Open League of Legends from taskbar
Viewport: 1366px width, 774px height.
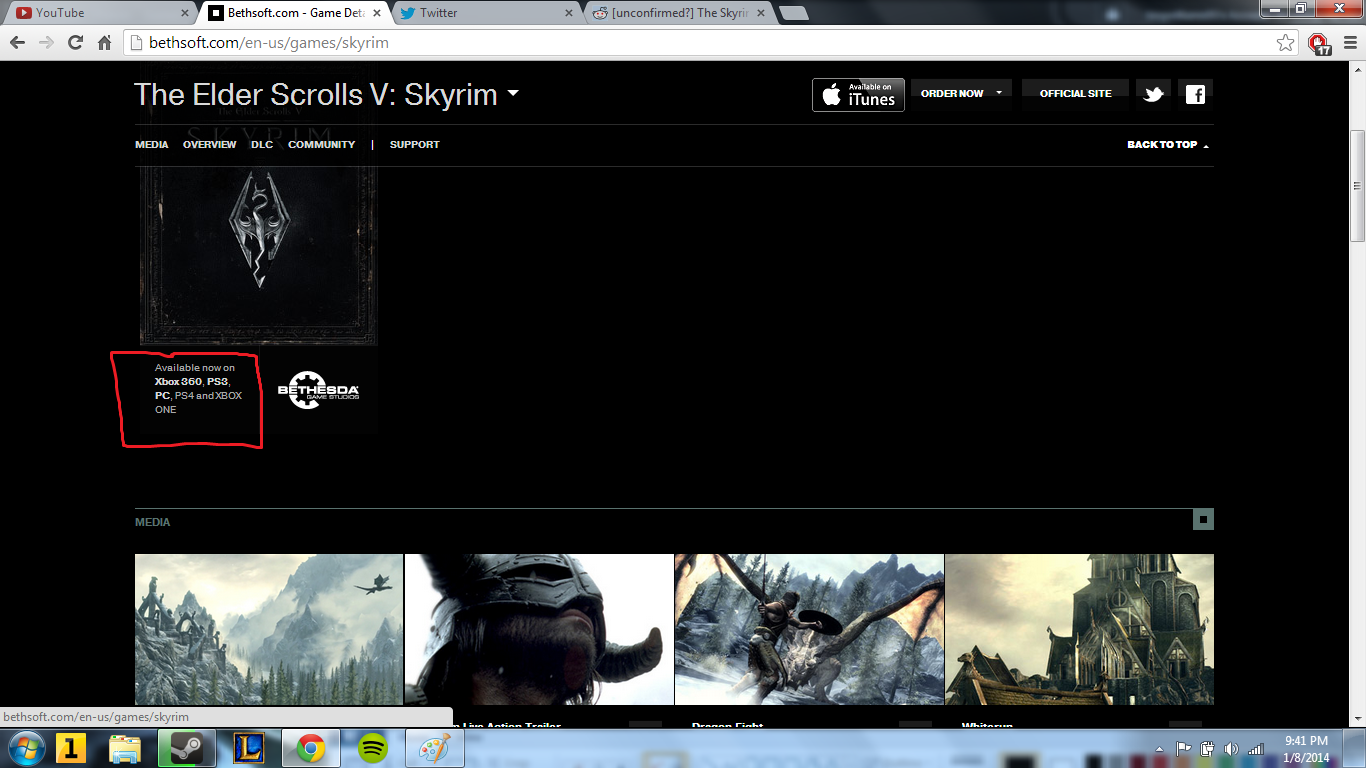[247, 749]
